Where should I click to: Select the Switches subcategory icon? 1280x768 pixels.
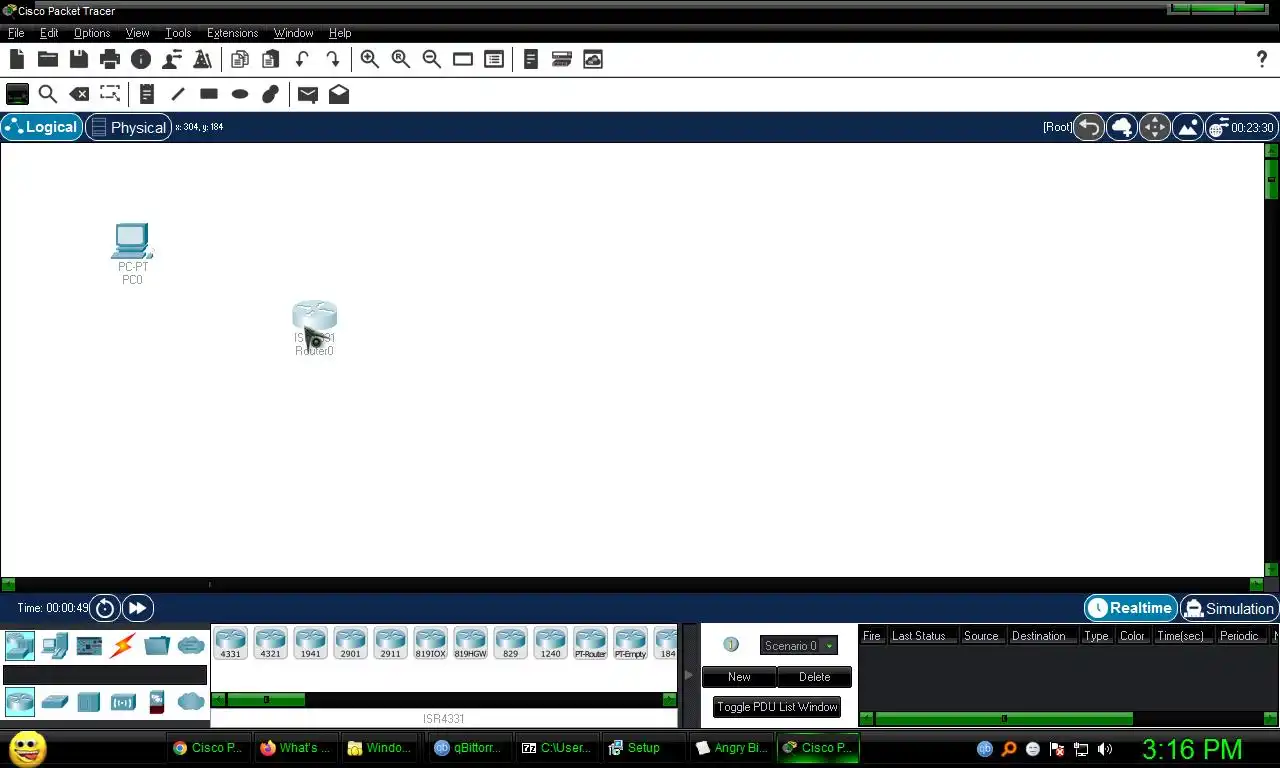tap(54, 702)
